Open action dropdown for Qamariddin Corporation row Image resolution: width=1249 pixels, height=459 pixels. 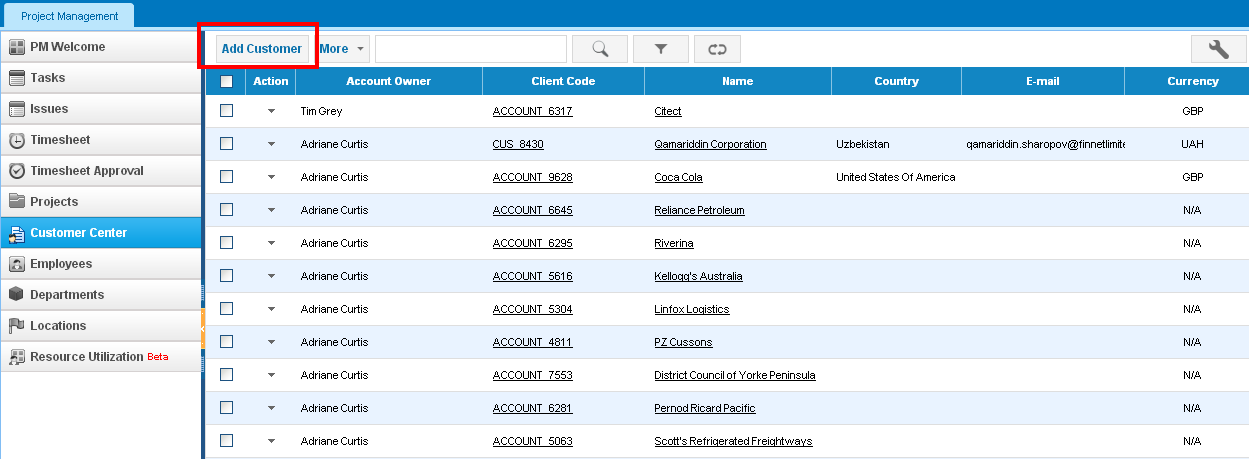(271, 145)
